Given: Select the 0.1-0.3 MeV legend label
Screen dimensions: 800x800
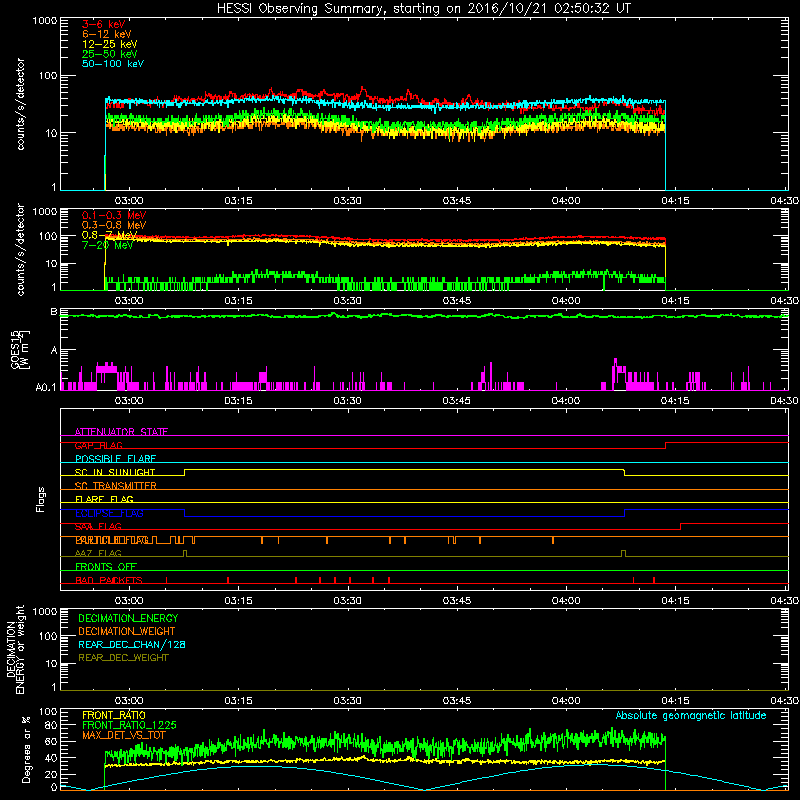Looking at the screenshot, I should tap(114, 215).
